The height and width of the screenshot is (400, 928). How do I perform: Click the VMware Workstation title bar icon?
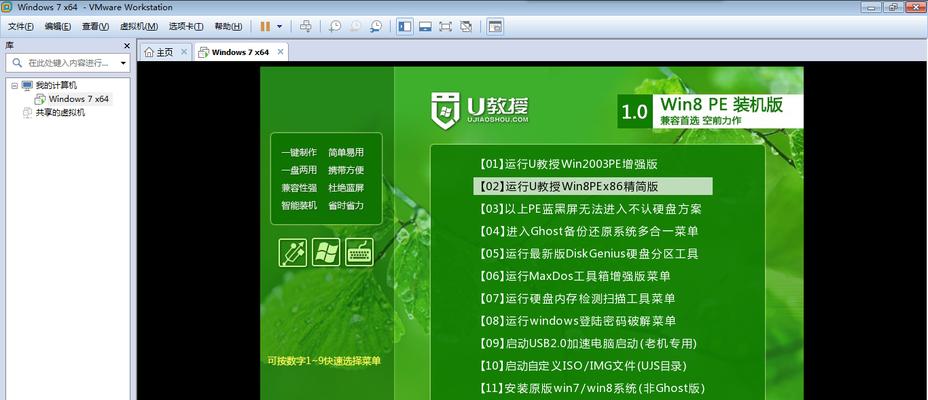coord(7,7)
